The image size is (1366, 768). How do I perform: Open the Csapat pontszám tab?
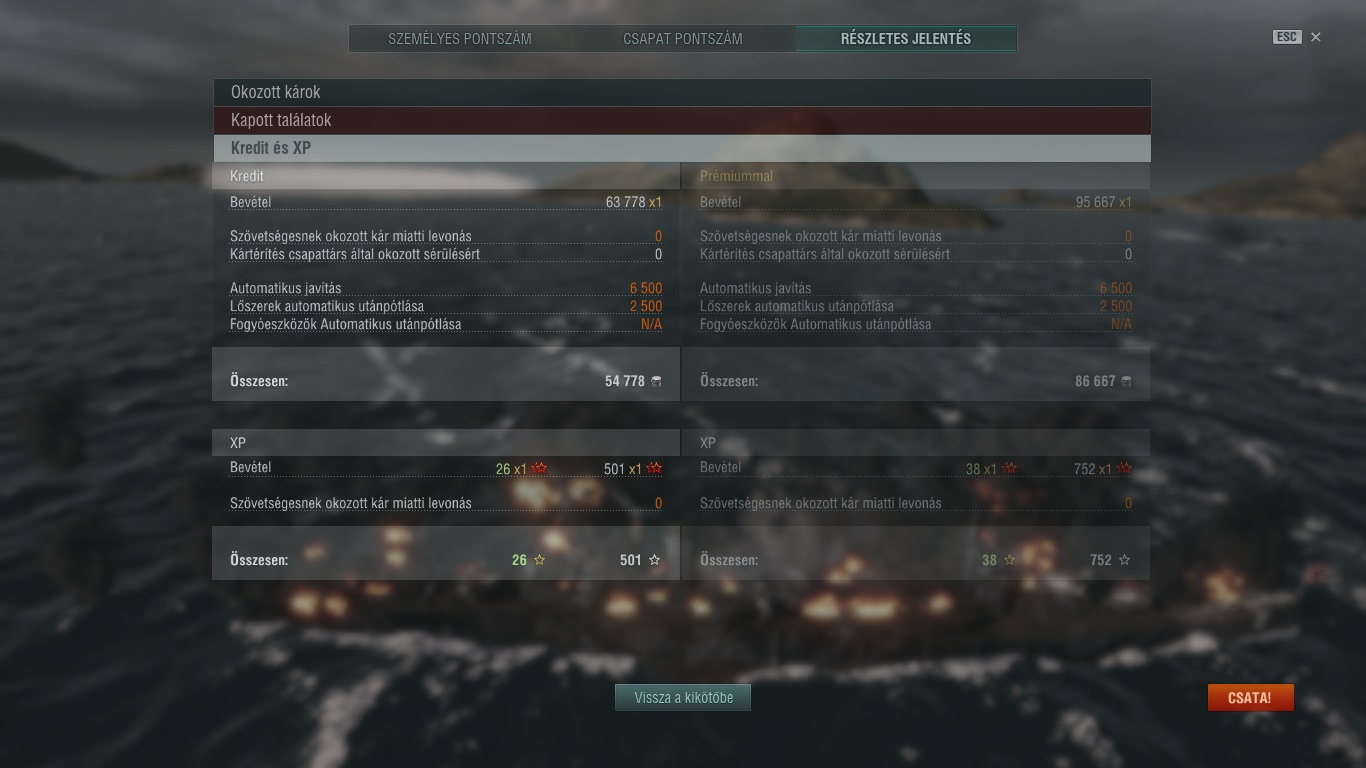pyautogui.click(x=683, y=39)
